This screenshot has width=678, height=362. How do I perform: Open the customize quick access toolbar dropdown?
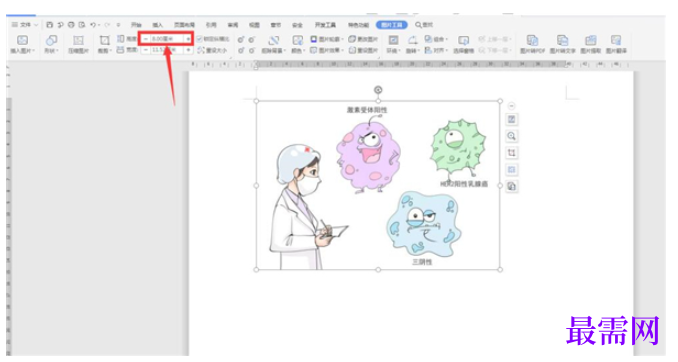118,25
